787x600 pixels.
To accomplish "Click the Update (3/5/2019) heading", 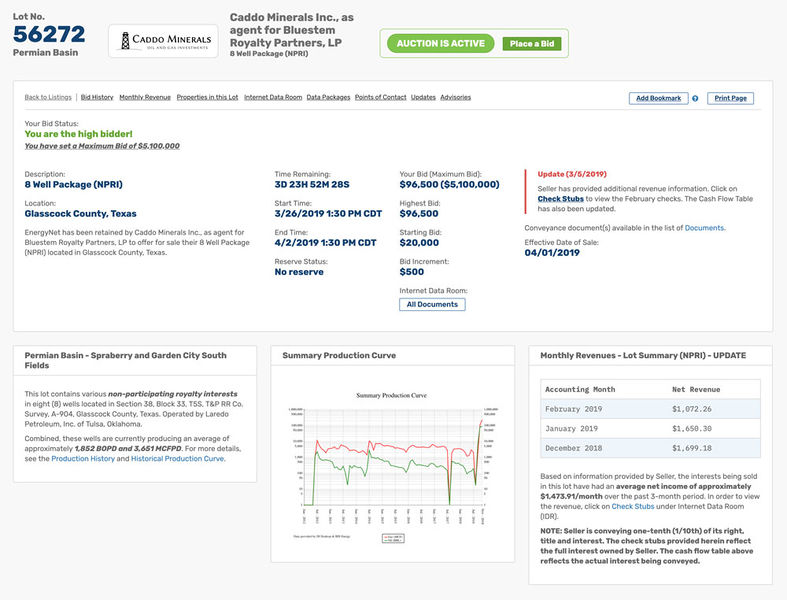I will click(572, 174).
